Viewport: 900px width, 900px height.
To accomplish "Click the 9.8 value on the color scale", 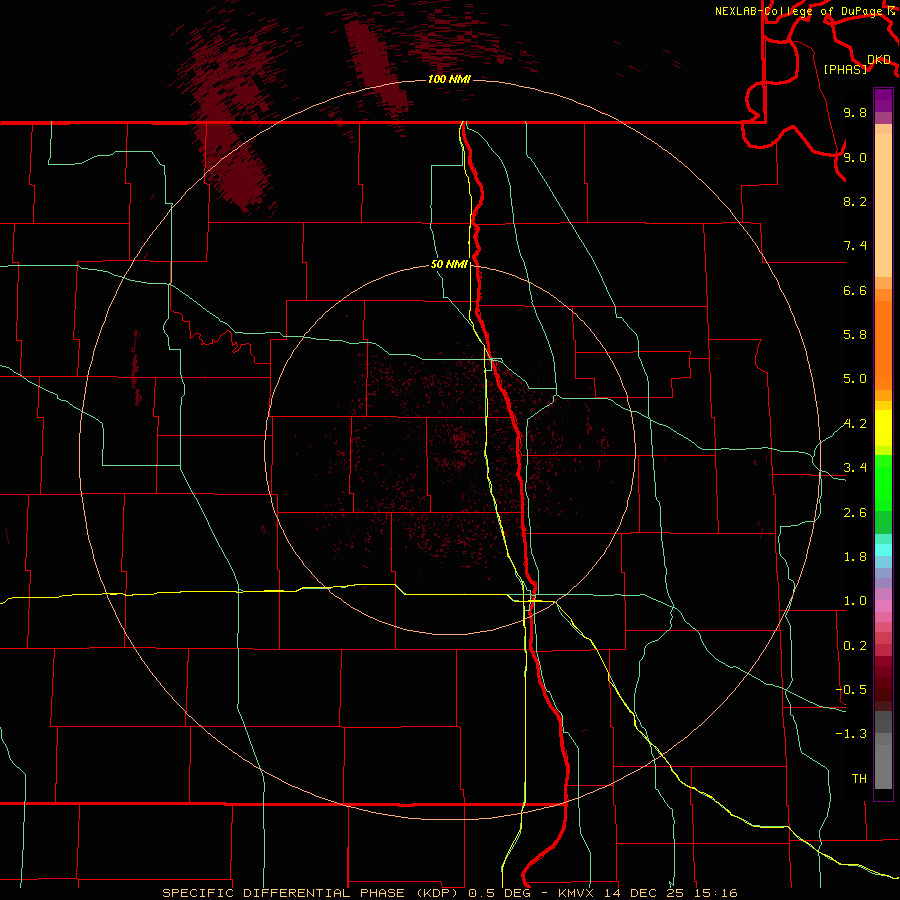I will click(x=855, y=112).
